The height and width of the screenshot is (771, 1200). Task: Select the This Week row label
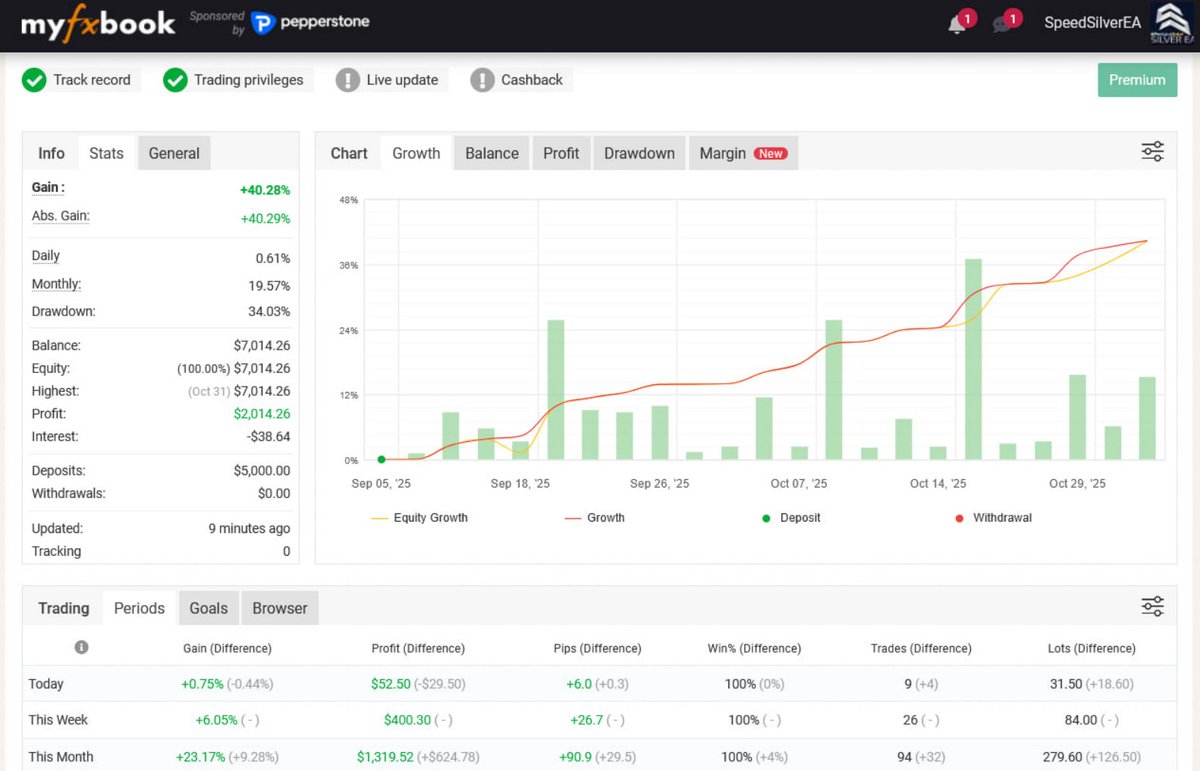pyautogui.click(x=59, y=720)
